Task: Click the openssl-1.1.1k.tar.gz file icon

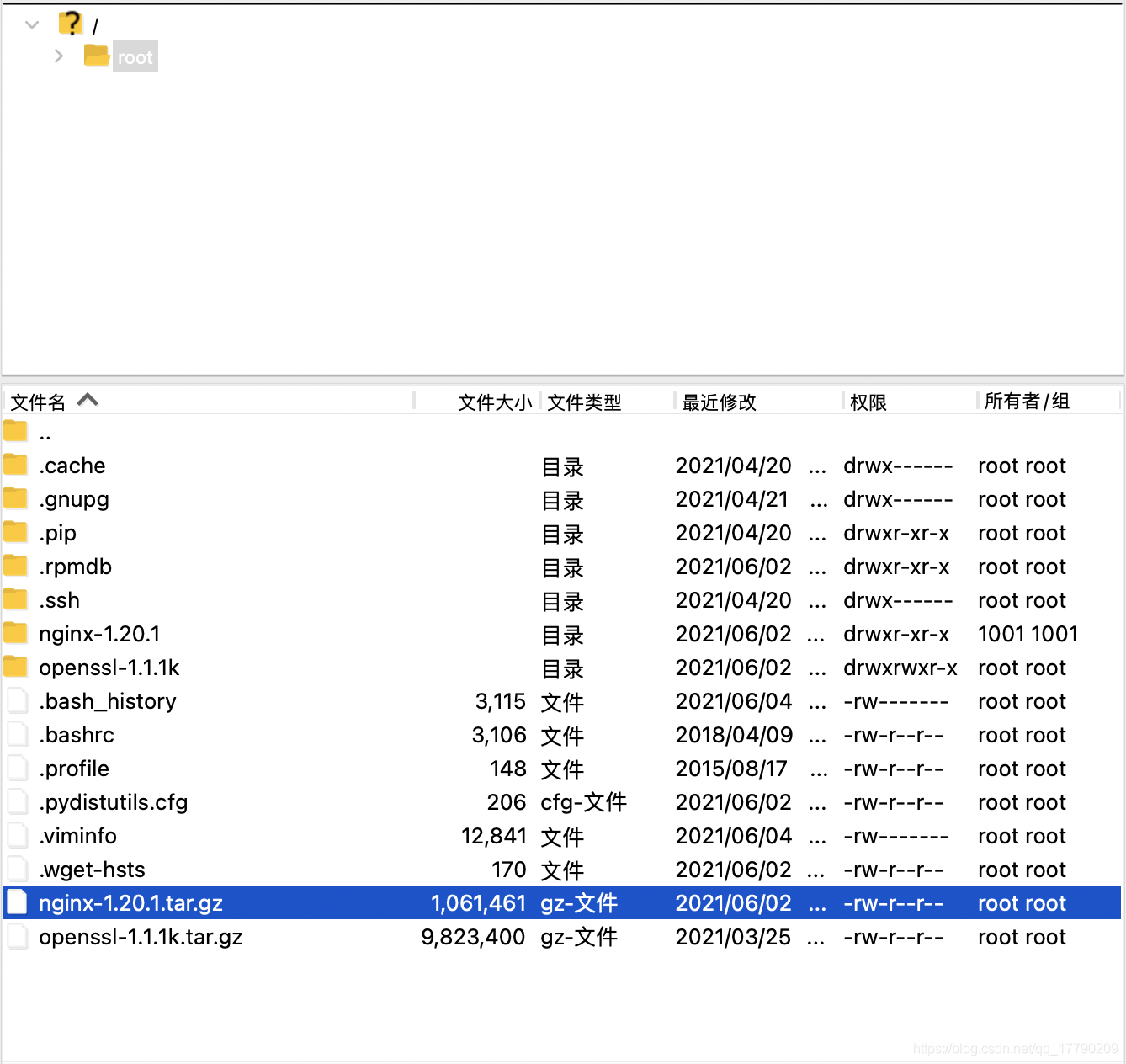Action: tap(17, 936)
